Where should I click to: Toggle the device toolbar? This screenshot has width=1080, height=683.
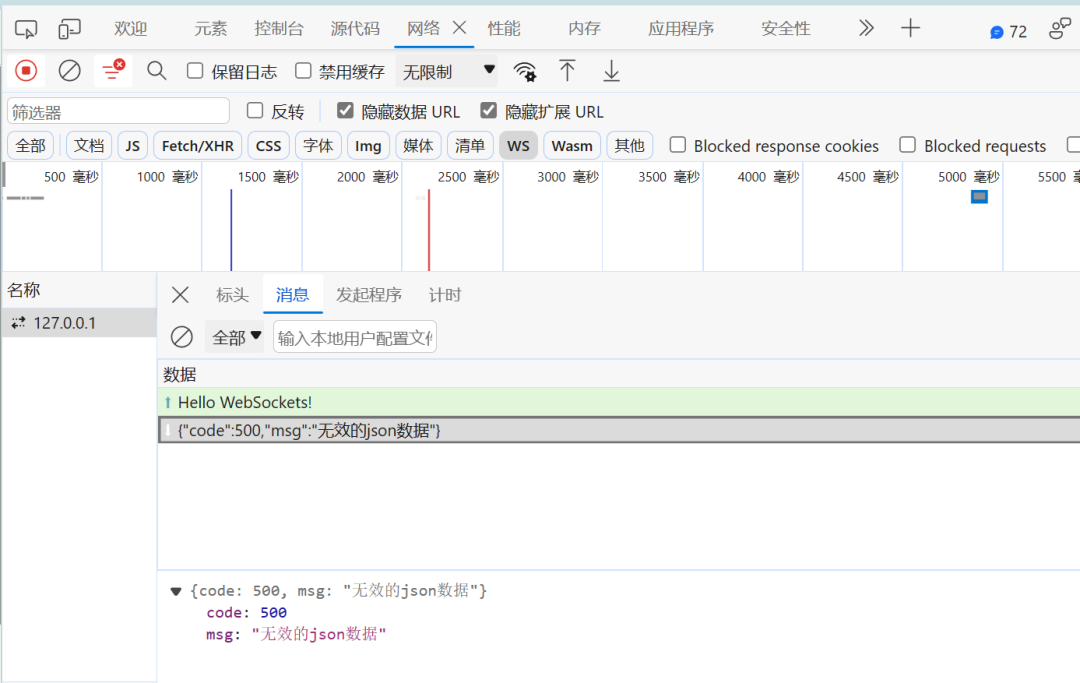coord(68,28)
